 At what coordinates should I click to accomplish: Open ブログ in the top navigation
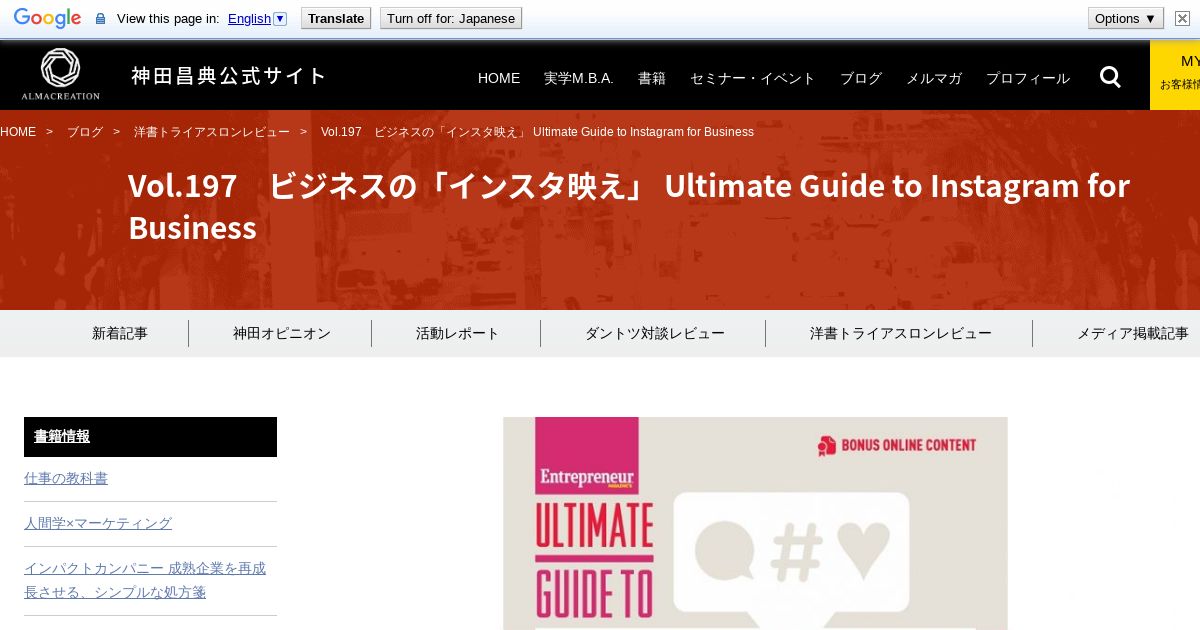(861, 78)
